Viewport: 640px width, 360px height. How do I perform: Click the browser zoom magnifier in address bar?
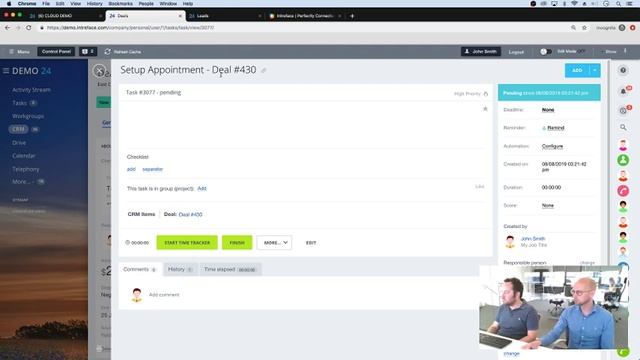[573, 28]
